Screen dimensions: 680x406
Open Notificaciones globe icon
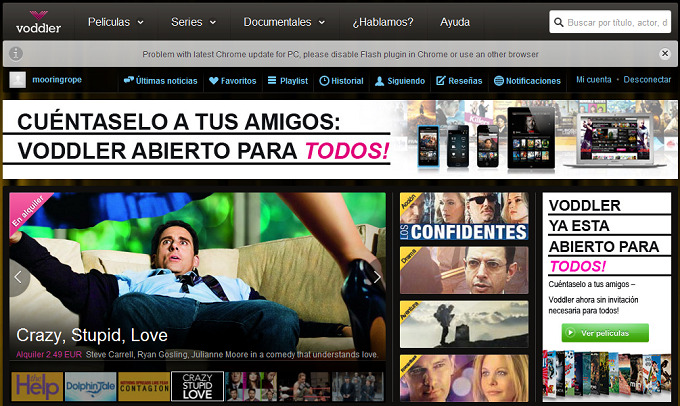click(527, 81)
